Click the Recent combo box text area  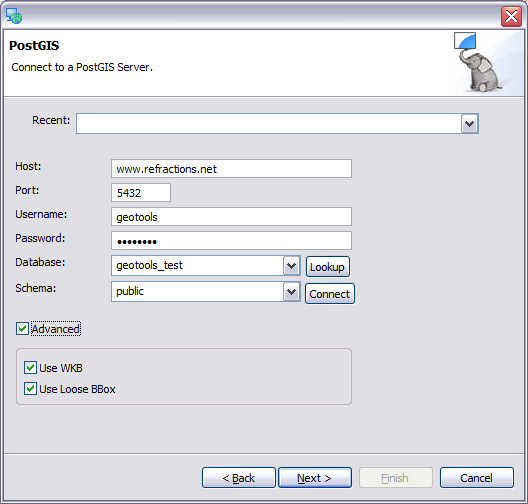(x=269, y=124)
